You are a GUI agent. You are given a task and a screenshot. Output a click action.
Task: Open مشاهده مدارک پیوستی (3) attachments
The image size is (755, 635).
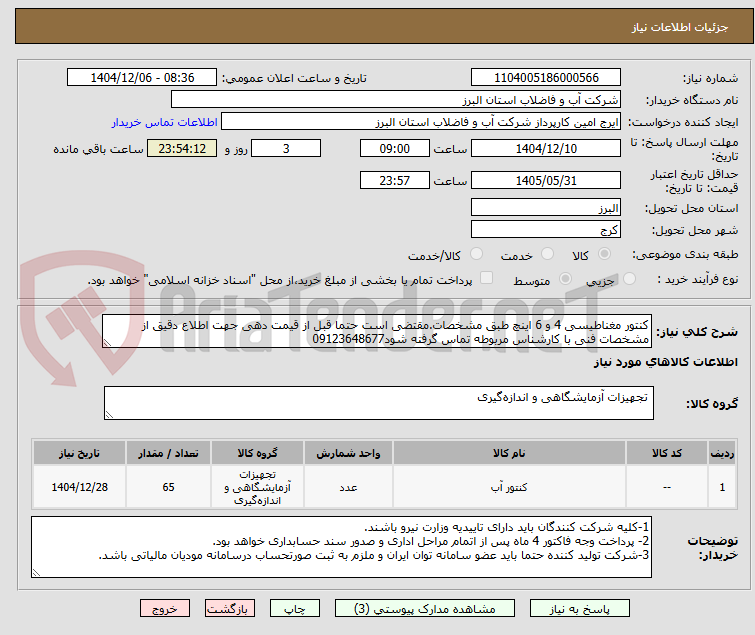(x=425, y=609)
